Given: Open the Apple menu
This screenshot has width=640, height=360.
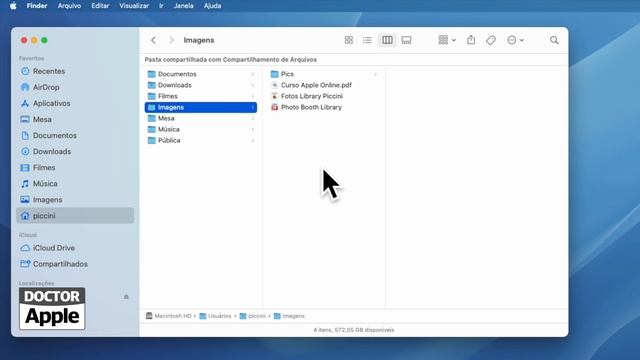Looking at the screenshot, I should pyautogui.click(x=13, y=6).
